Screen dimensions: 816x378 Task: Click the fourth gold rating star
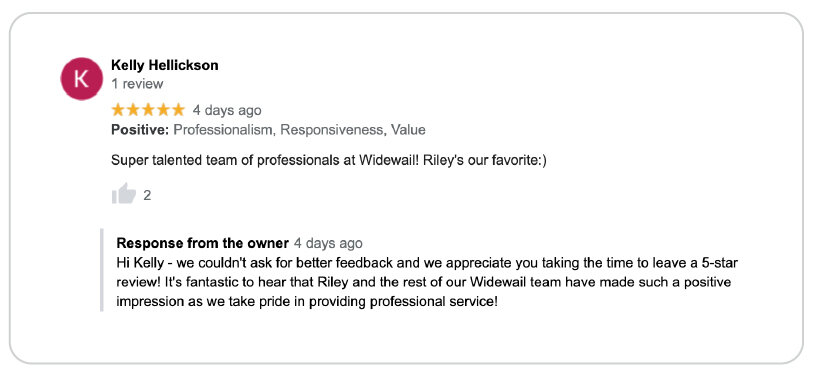[x=163, y=110]
